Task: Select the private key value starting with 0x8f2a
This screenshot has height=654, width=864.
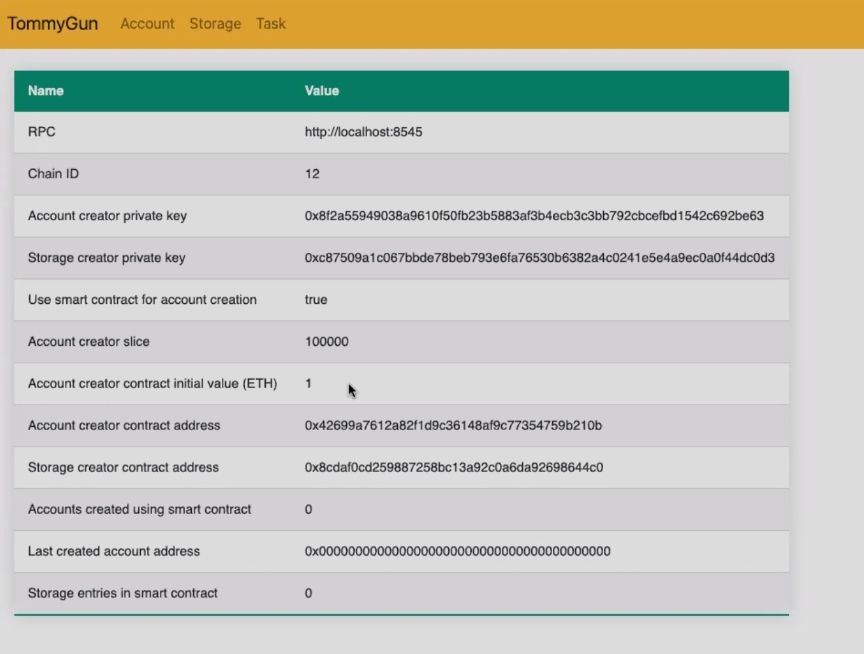Action: (x=534, y=216)
